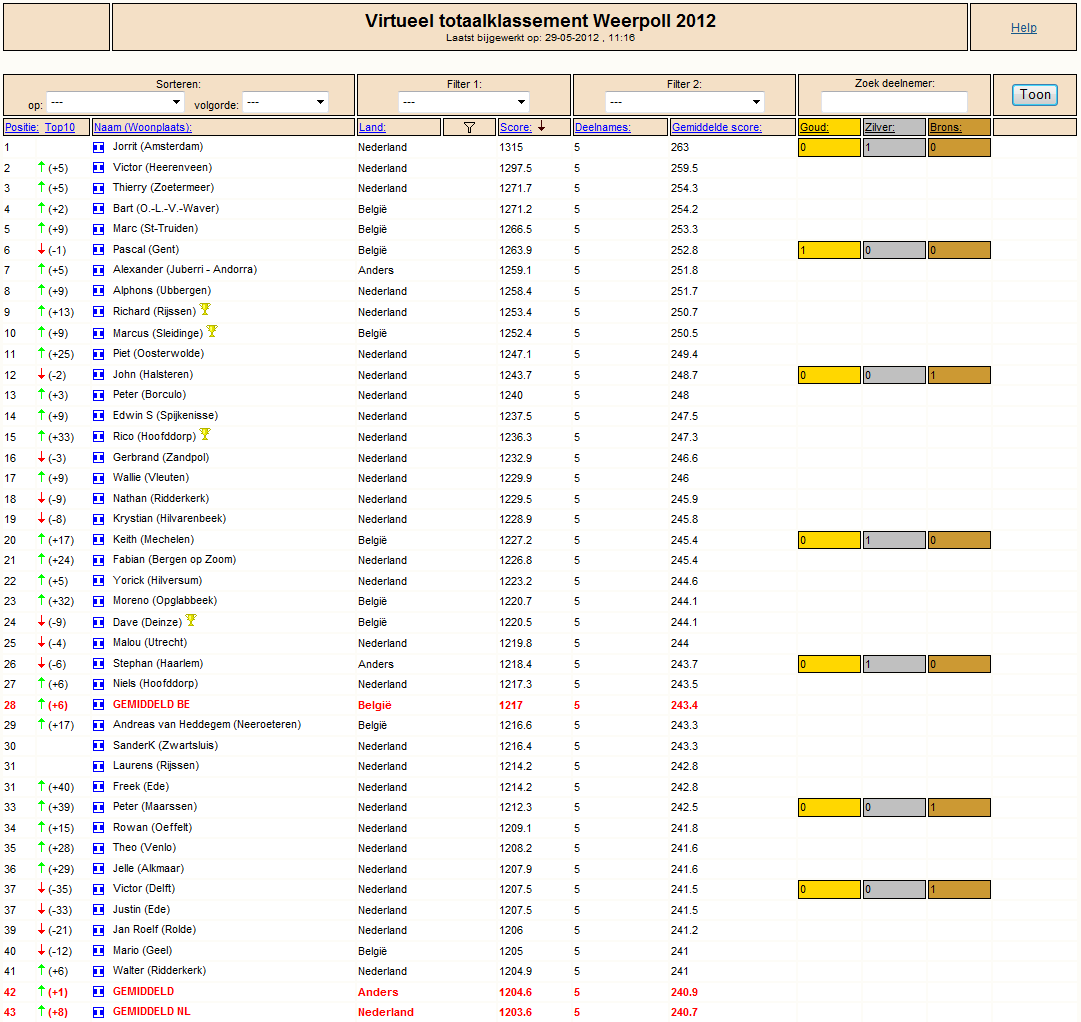The width and height of the screenshot is (1081, 1022).
Task: Click the trophy icon next to Dave (Deinze)
Action: [191, 620]
